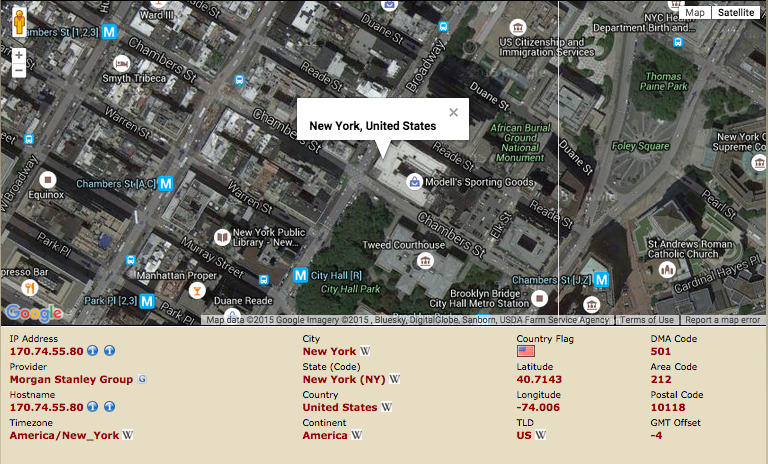Open the New York Public Library marker
Image resolution: width=768 pixels, height=464 pixels.
click(222, 238)
